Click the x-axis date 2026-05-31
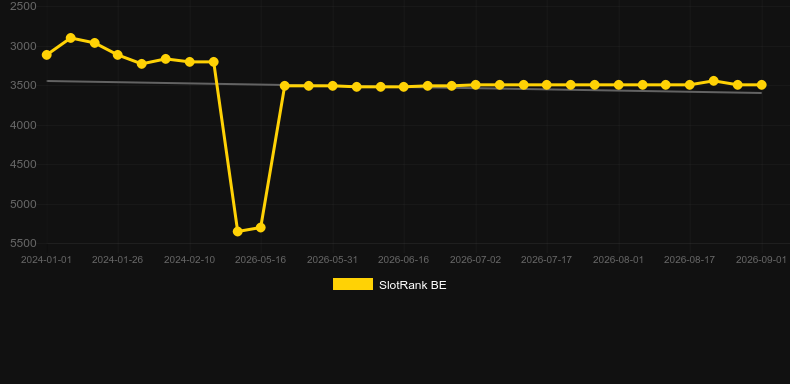Screen dimensions: 790x384 pyautogui.click(x=333, y=260)
